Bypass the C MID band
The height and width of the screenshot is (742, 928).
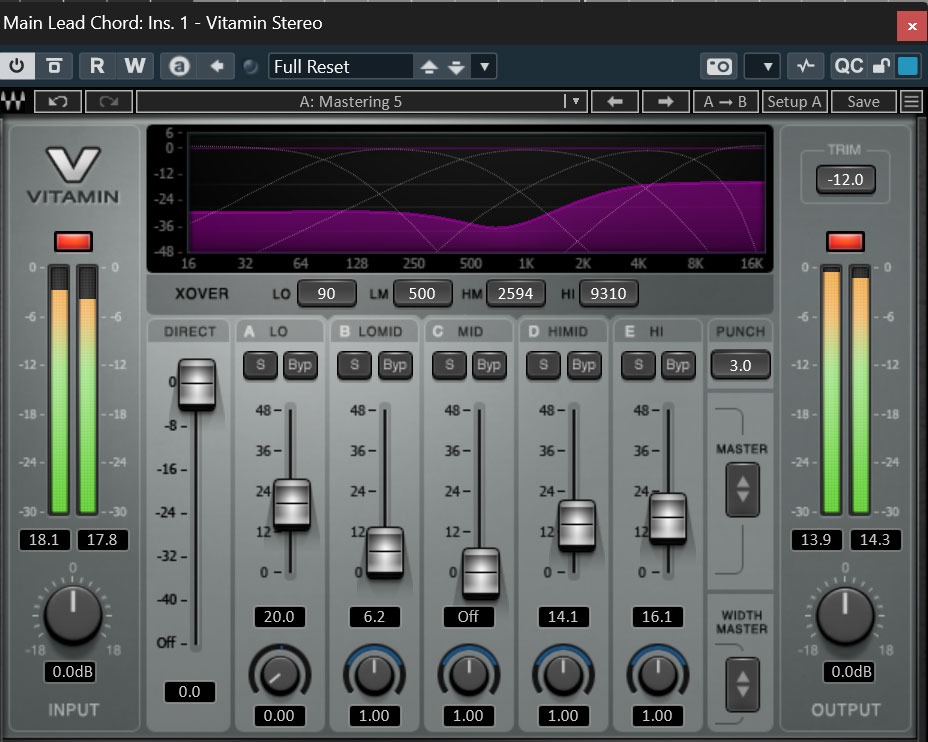(488, 365)
